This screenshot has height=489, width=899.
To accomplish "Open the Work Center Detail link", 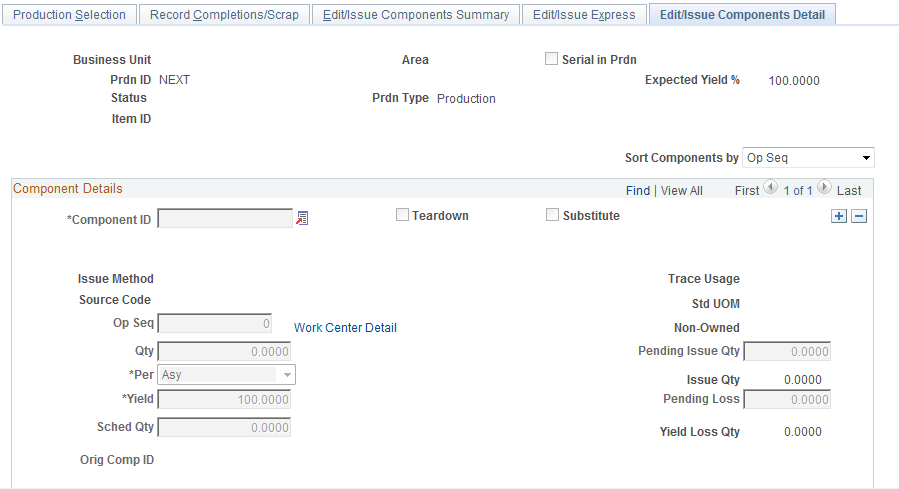I will tap(345, 328).
